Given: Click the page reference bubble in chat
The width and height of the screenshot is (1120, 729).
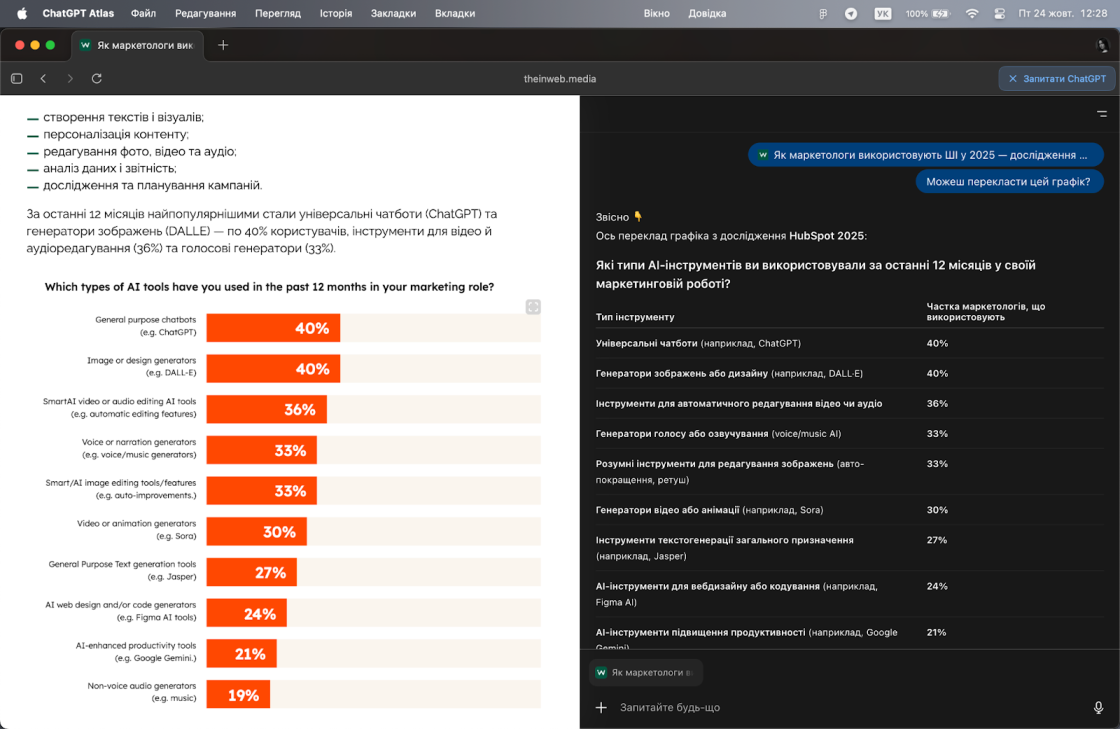Looking at the screenshot, I should click(x=925, y=155).
